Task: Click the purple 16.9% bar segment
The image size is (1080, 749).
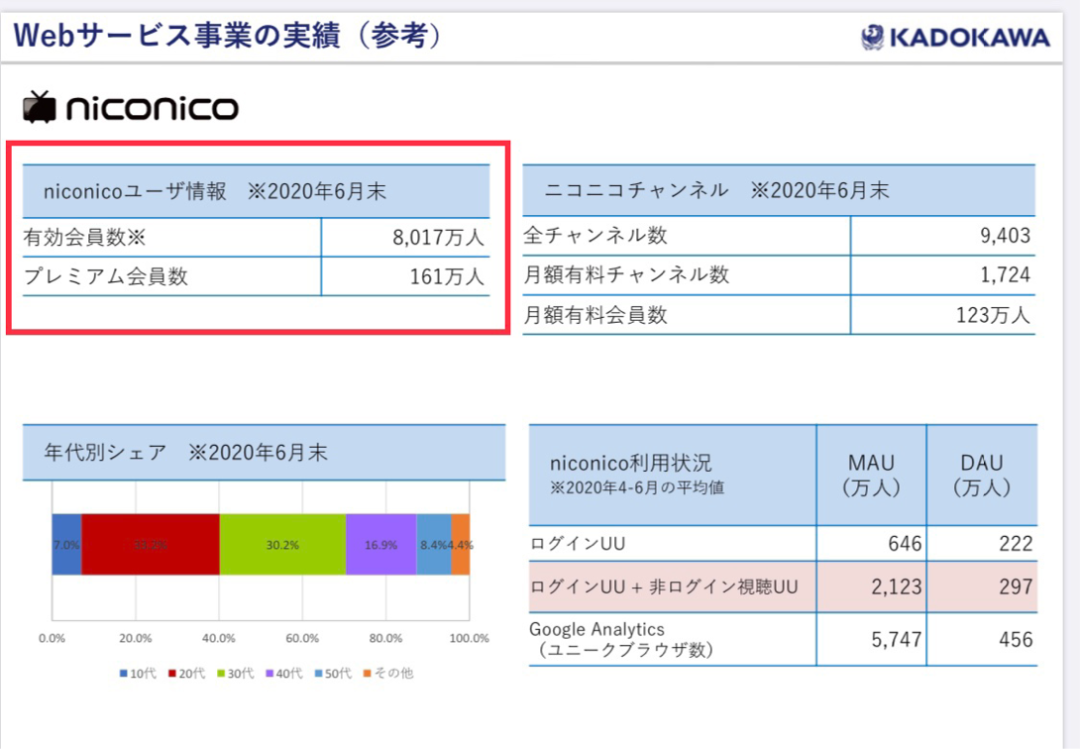Action: click(381, 544)
